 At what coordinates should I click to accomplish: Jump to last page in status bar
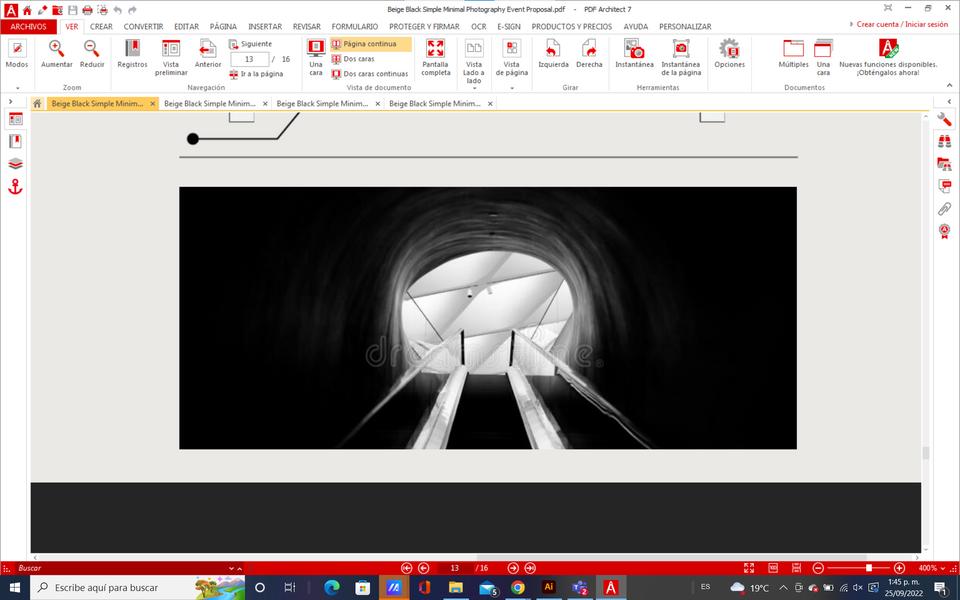[530, 568]
